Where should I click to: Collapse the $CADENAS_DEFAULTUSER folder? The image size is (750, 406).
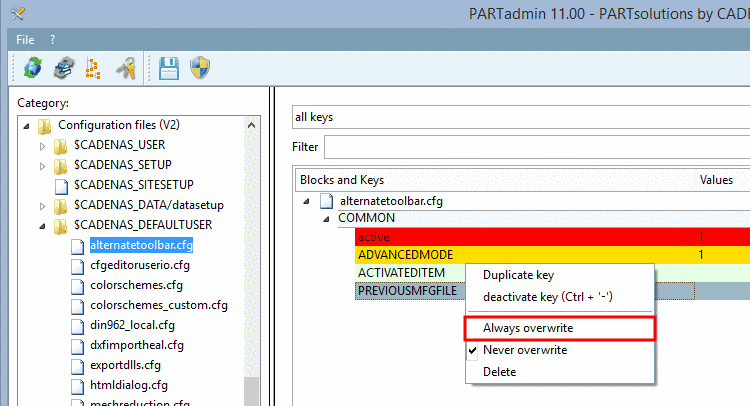point(43,226)
